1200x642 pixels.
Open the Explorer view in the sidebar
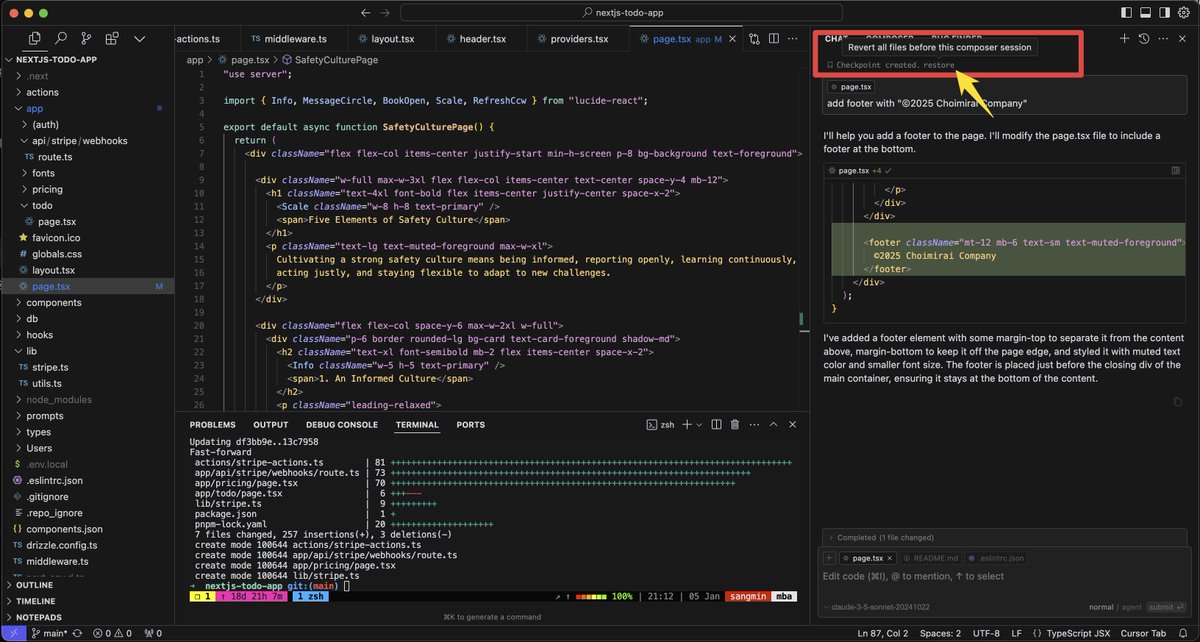click(x=36, y=38)
